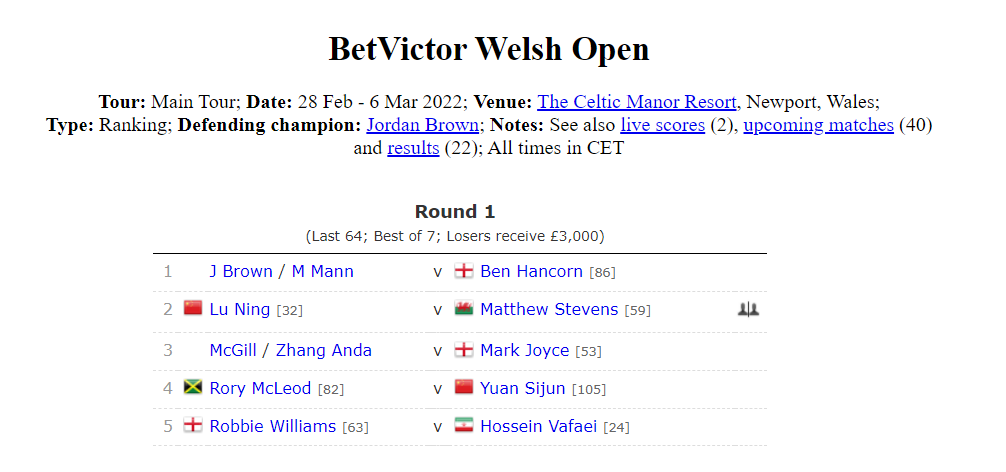Select Zhang Anda in match 3
The height and width of the screenshot is (472, 1006).
tap(324, 350)
